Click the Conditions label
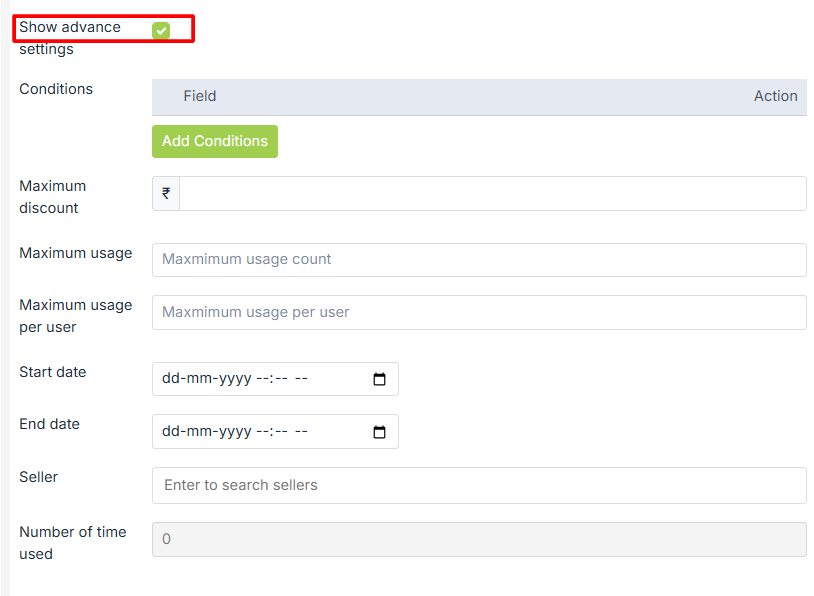This screenshot has height=596, width=814. (x=56, y=89)
